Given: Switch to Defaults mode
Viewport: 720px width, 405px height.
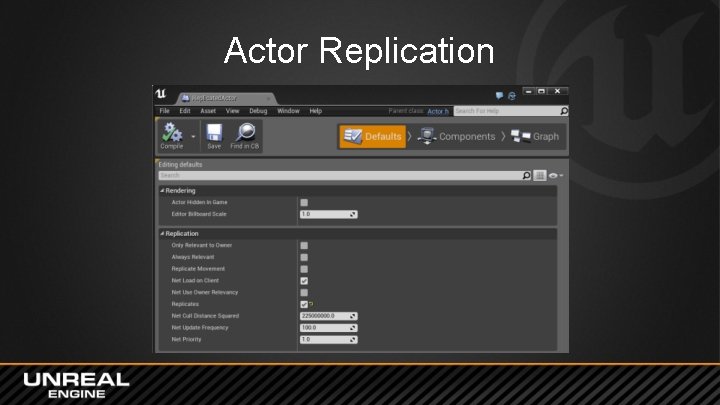Looking at the screenshot, I should (x=372, y=136).
